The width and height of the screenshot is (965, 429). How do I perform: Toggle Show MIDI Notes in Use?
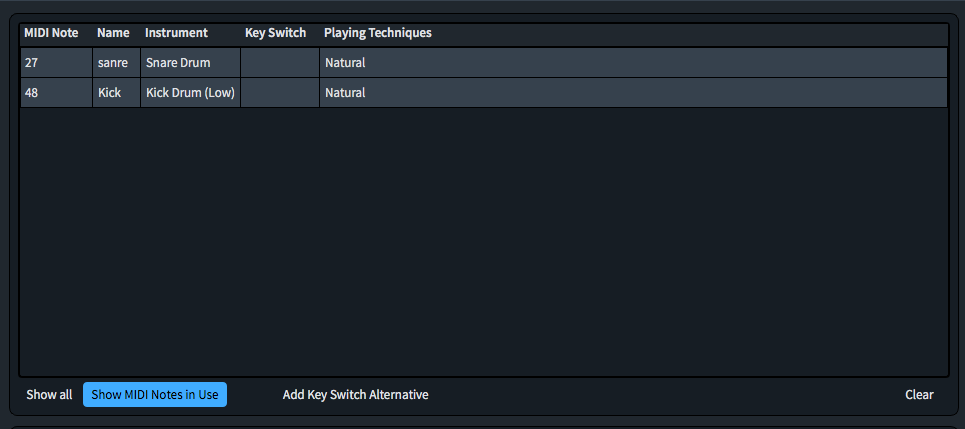[x=155, y=395]
